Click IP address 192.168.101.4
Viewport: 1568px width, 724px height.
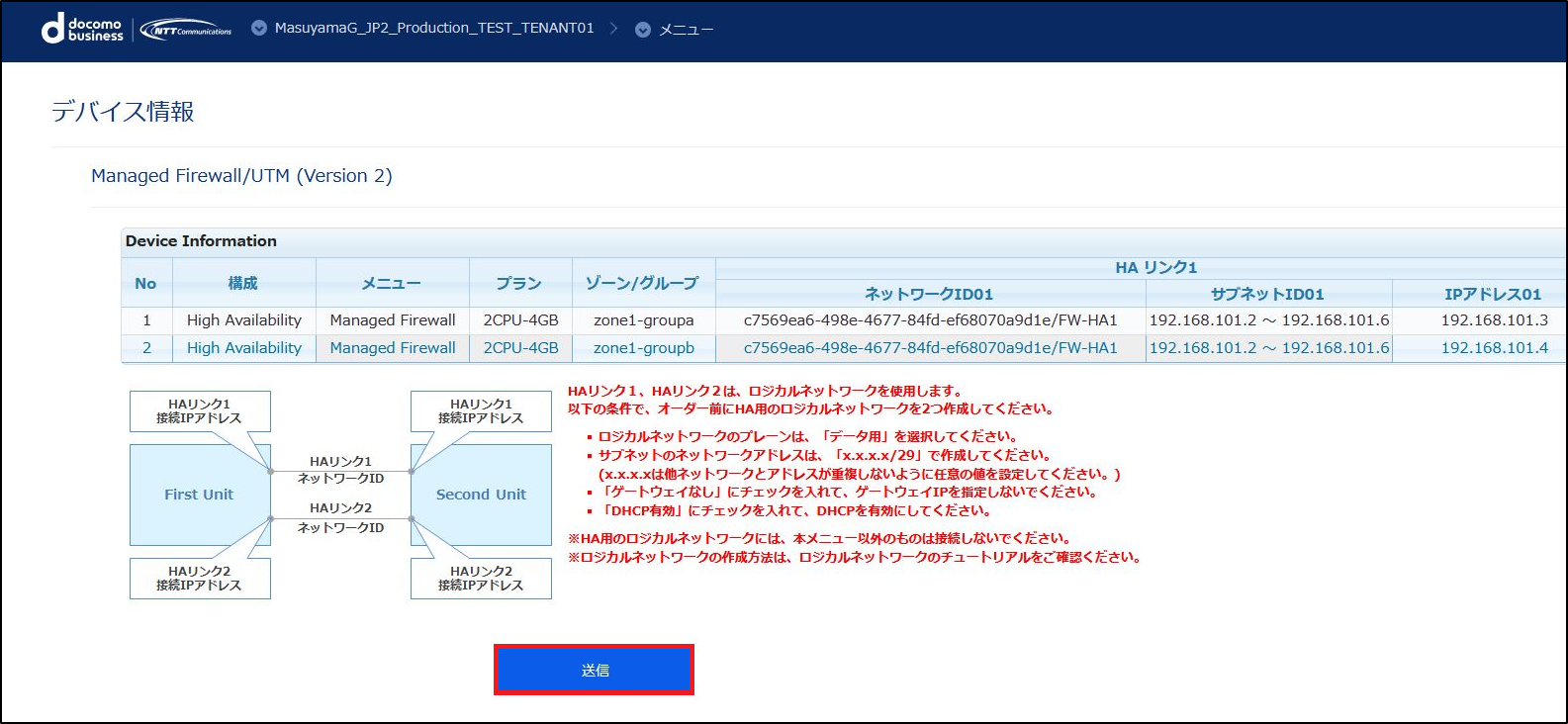click(x=1494, y=348)
